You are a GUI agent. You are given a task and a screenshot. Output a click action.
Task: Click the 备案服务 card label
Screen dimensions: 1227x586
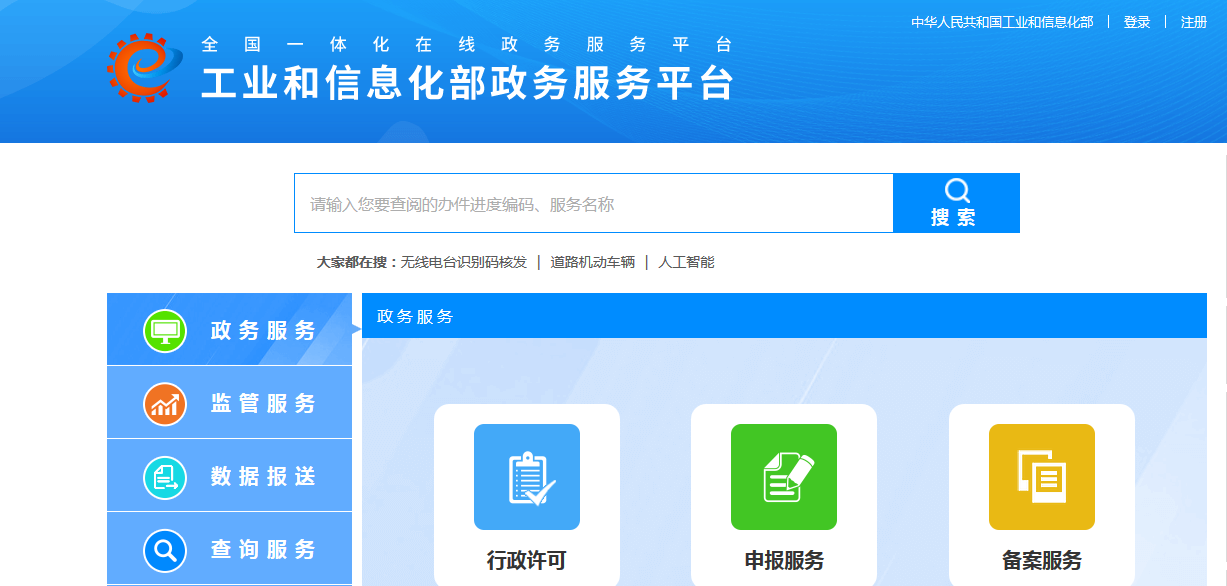[1042, 561]
